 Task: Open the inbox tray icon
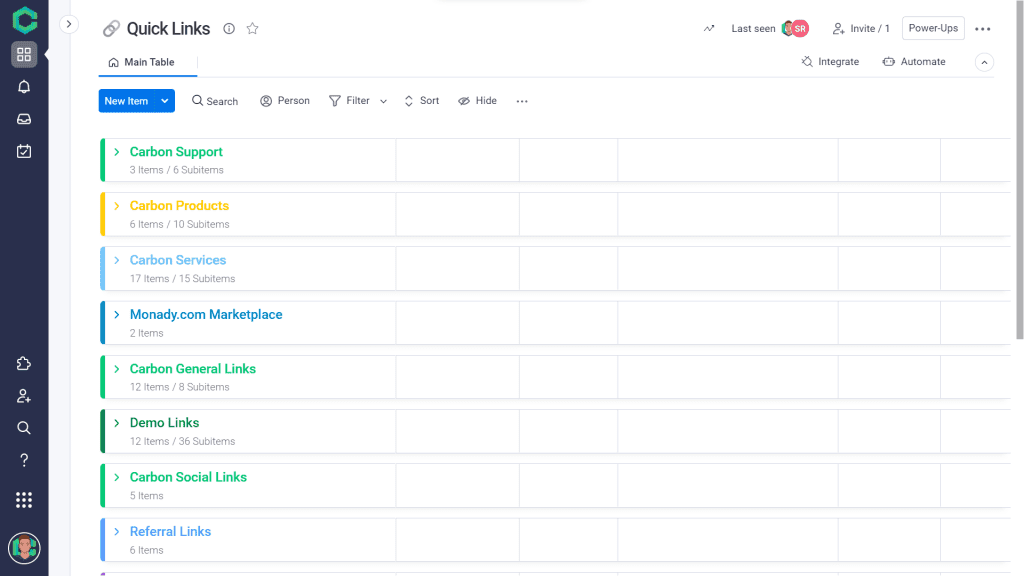tap(24, 119)
